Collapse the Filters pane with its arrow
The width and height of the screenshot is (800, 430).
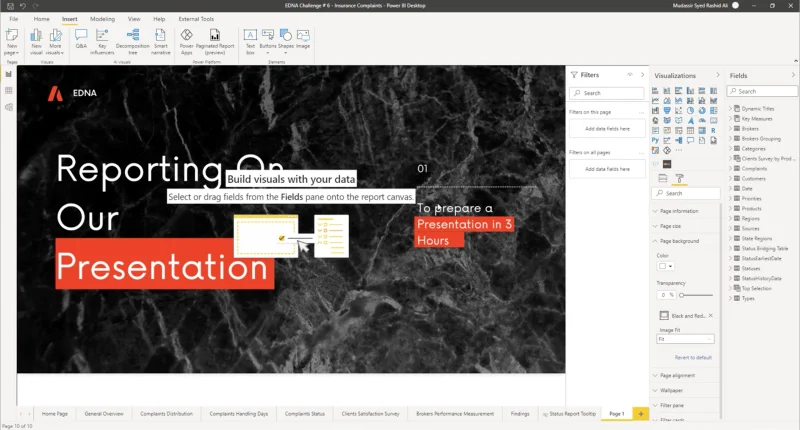(x=642, y=75)
